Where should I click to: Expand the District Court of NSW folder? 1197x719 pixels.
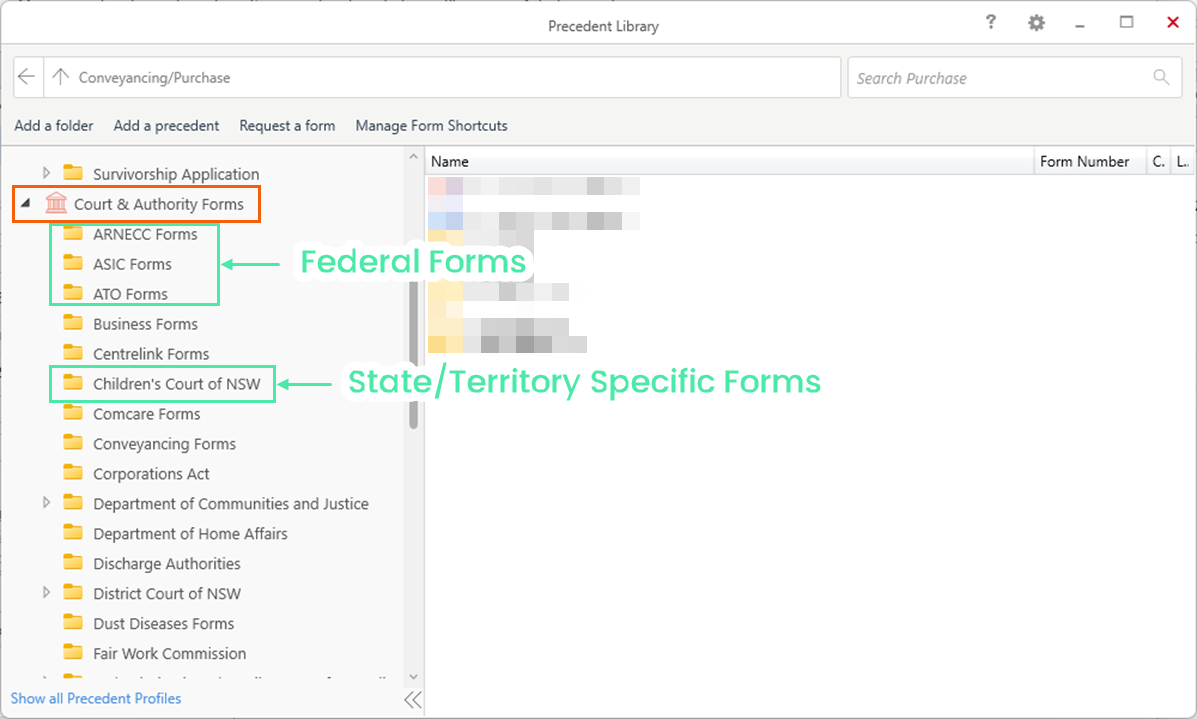[46, 593]
